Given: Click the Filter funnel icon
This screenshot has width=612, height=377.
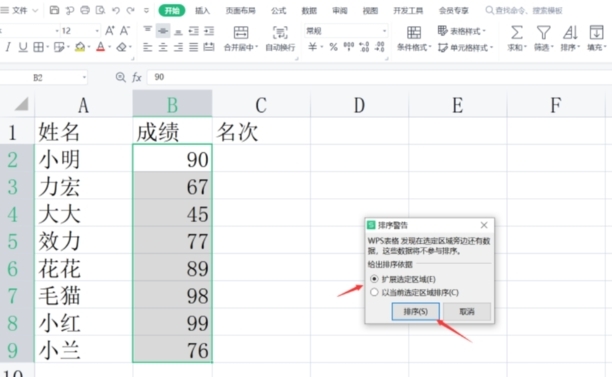Looking at the screenshot, I should point(543,32).
